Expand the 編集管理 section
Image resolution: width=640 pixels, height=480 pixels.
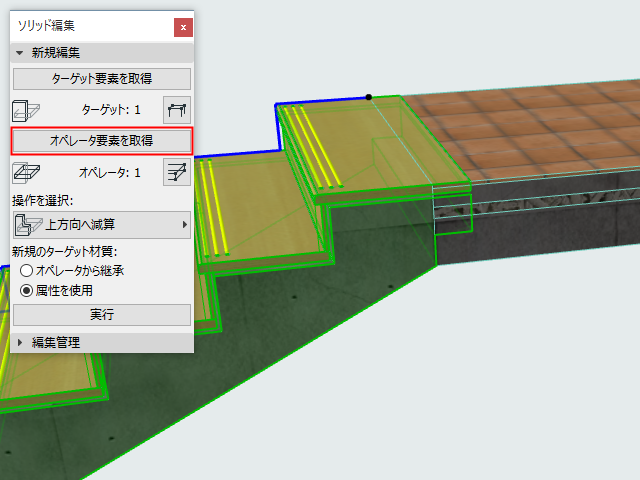(x=19, y=342)
